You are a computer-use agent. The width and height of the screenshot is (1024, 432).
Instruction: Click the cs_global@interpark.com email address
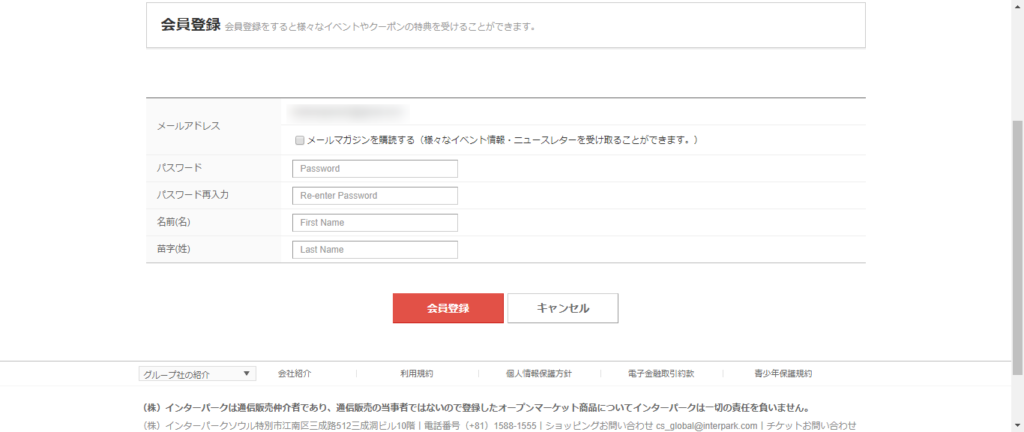(x=707, y=426)
